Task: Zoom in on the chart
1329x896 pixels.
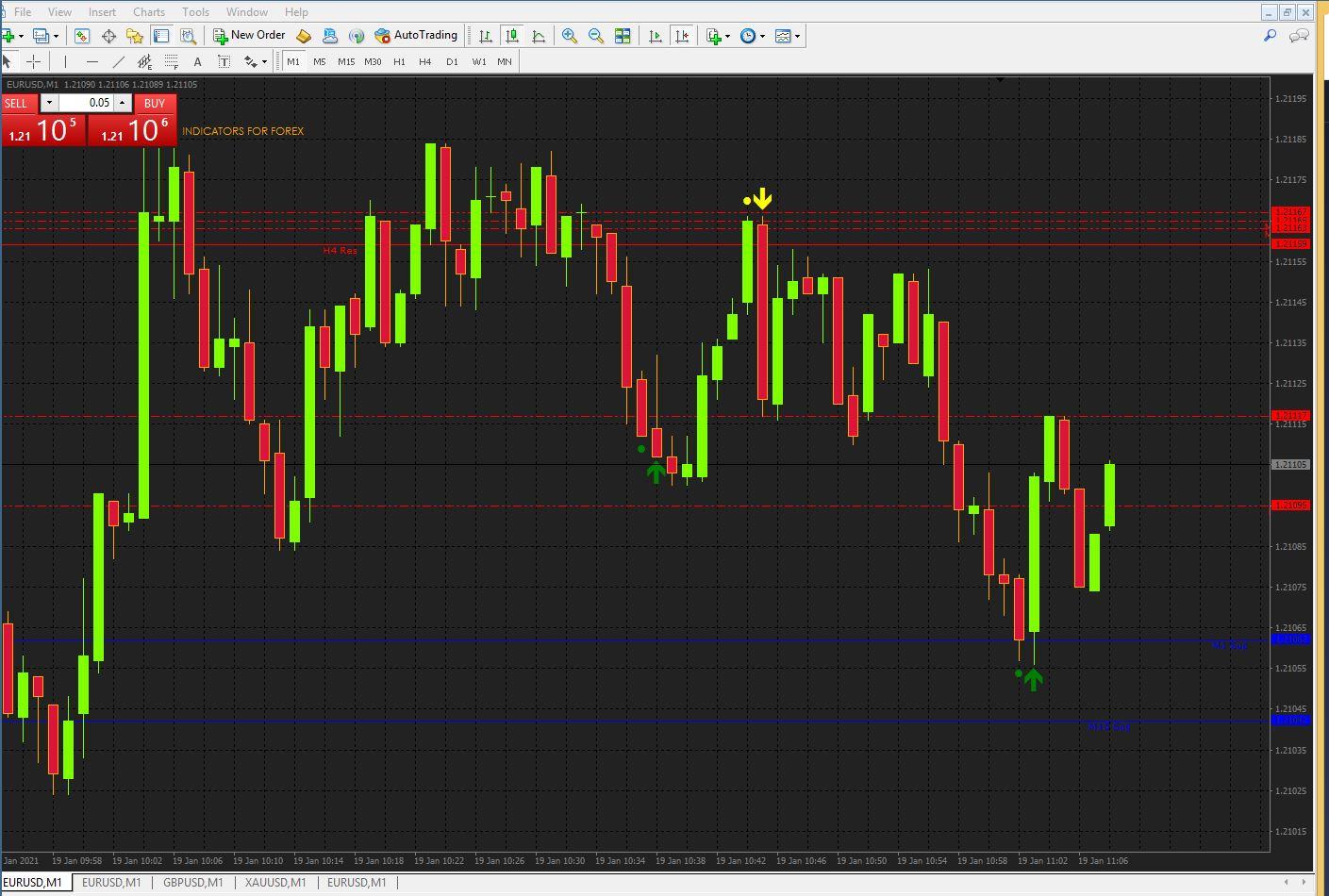Action: coord(569,36)
